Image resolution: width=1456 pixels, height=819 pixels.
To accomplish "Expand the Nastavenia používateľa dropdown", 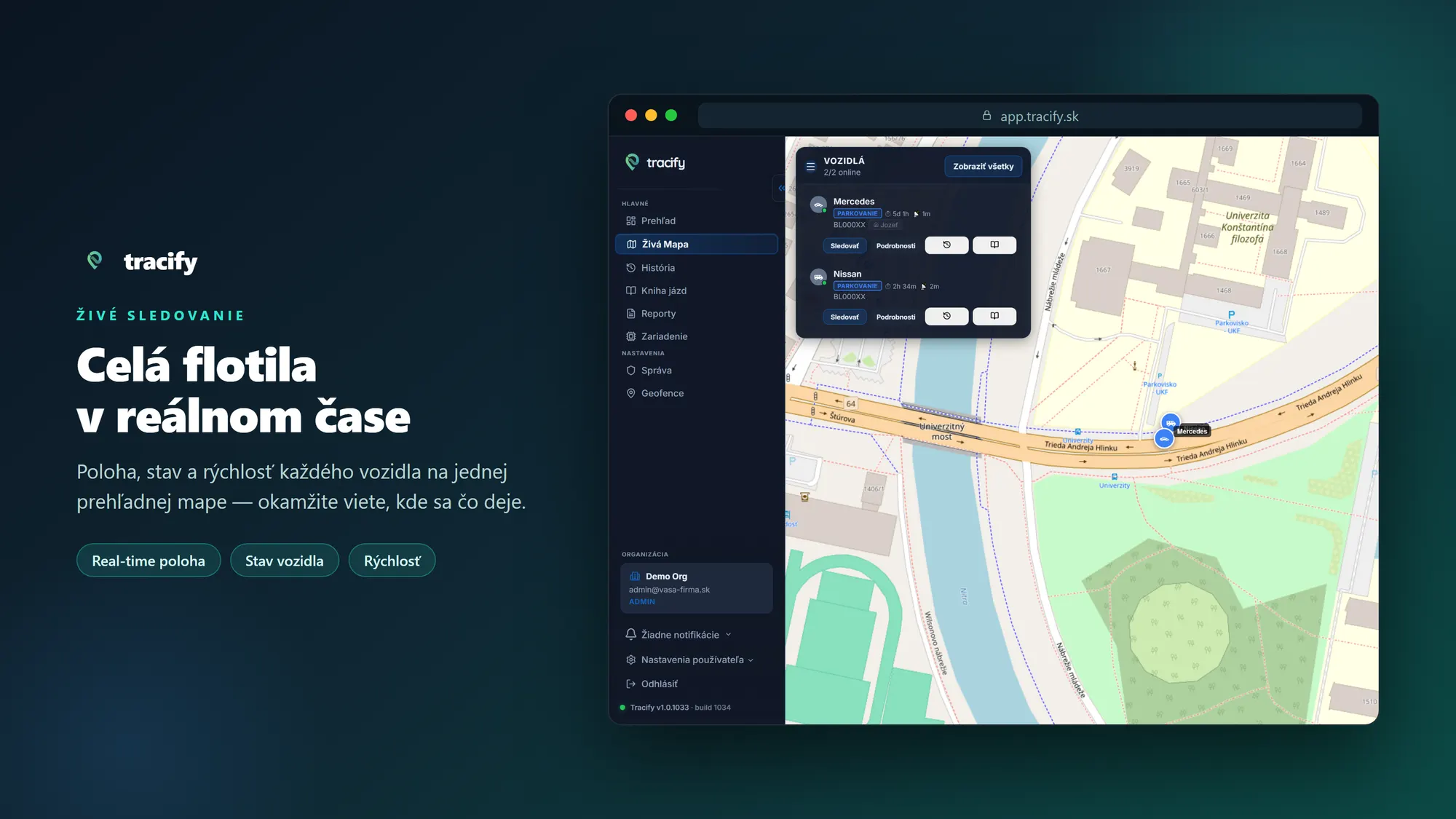I will coord(689,660).
